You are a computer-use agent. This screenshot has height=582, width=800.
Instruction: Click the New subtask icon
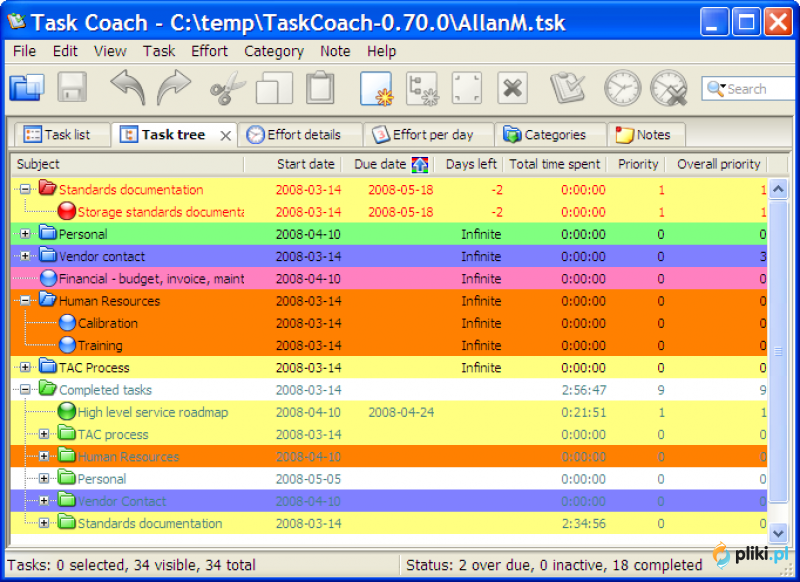point(422,88)
